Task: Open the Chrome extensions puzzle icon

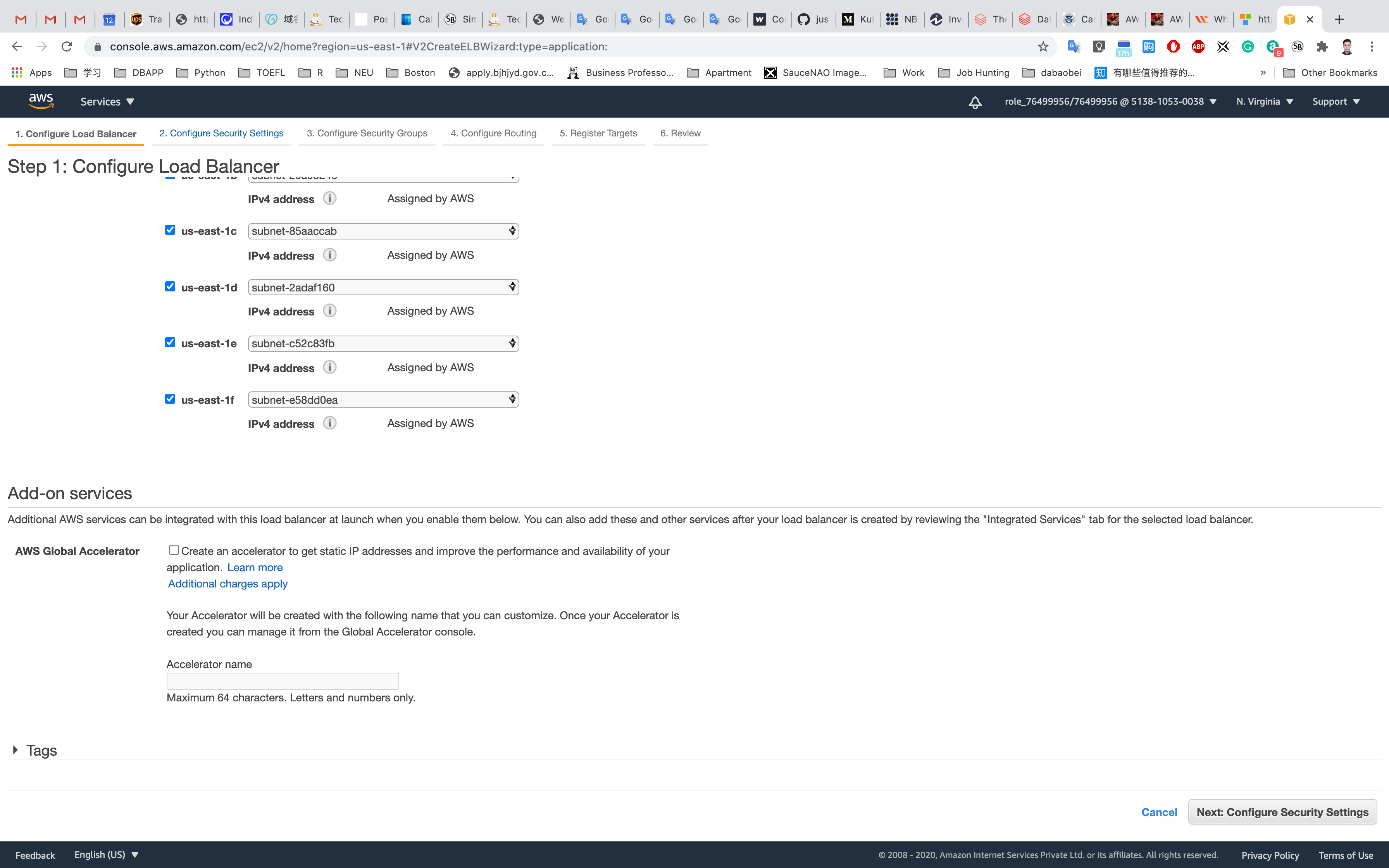Action: point(1322,46)
